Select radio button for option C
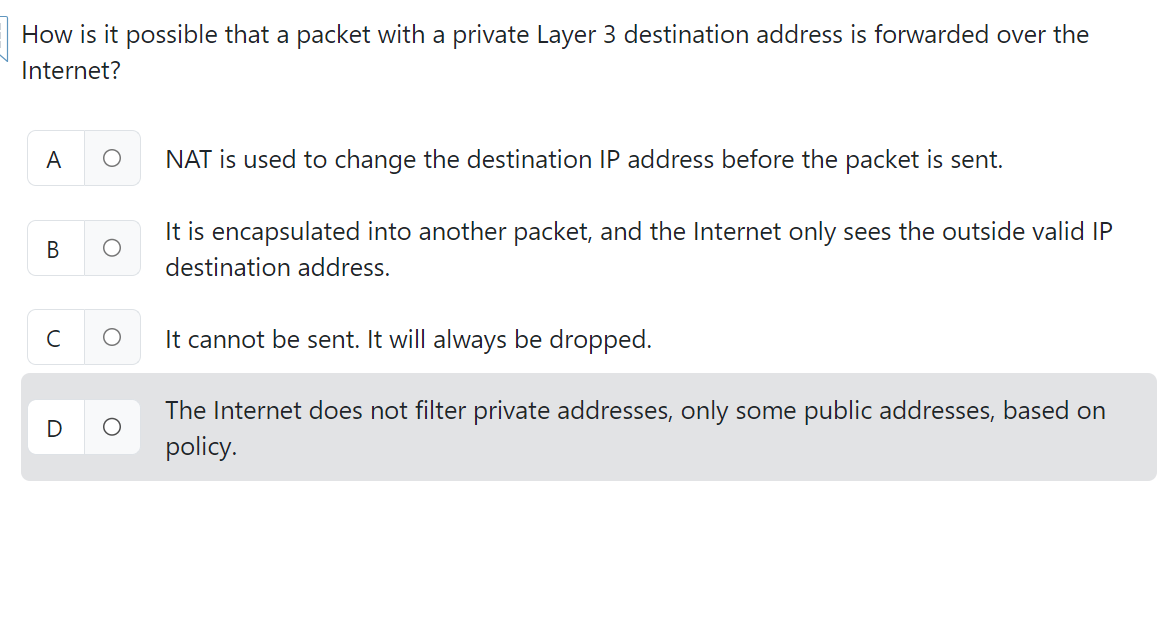1165x638 pixels. click(112, 337)
